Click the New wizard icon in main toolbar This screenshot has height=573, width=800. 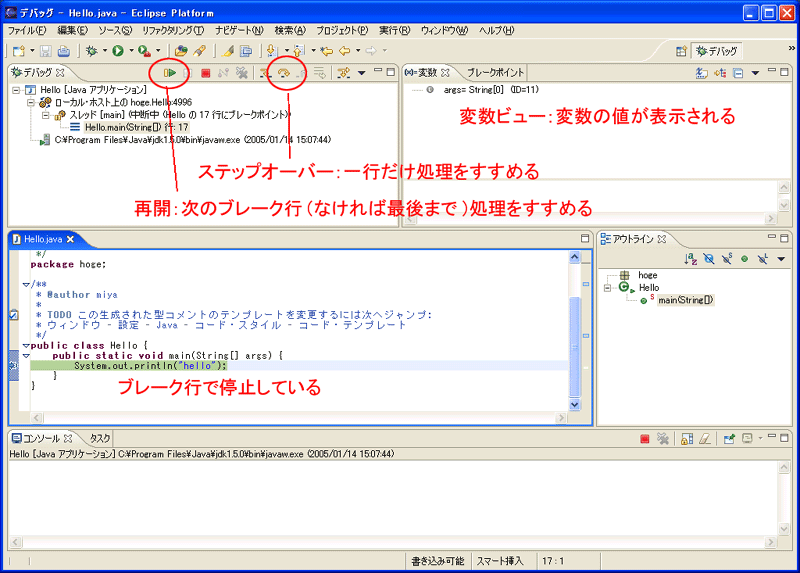(19, 51)
